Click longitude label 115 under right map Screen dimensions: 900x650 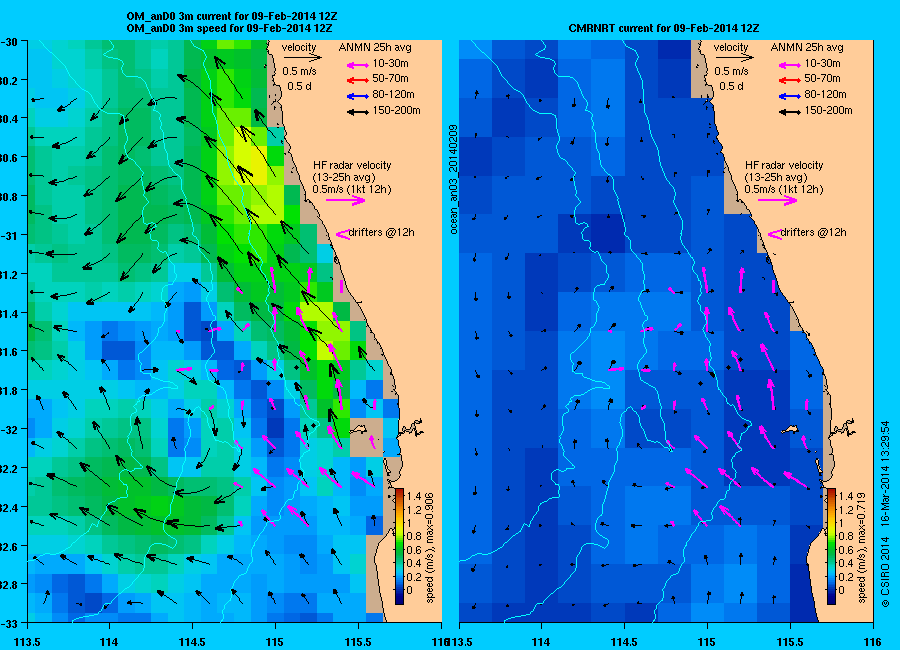click(x=707, y=641)
